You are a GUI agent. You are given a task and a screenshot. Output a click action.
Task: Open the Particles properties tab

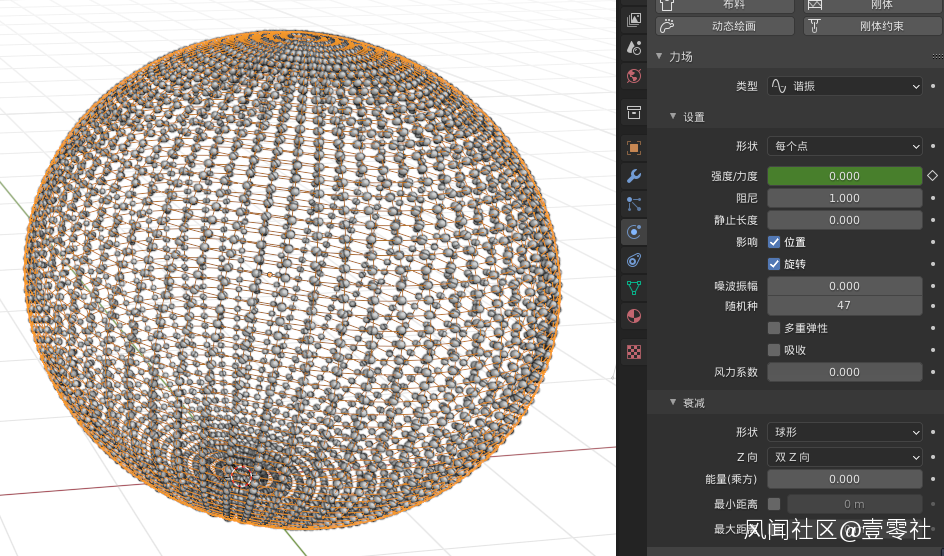click(634, 204)
